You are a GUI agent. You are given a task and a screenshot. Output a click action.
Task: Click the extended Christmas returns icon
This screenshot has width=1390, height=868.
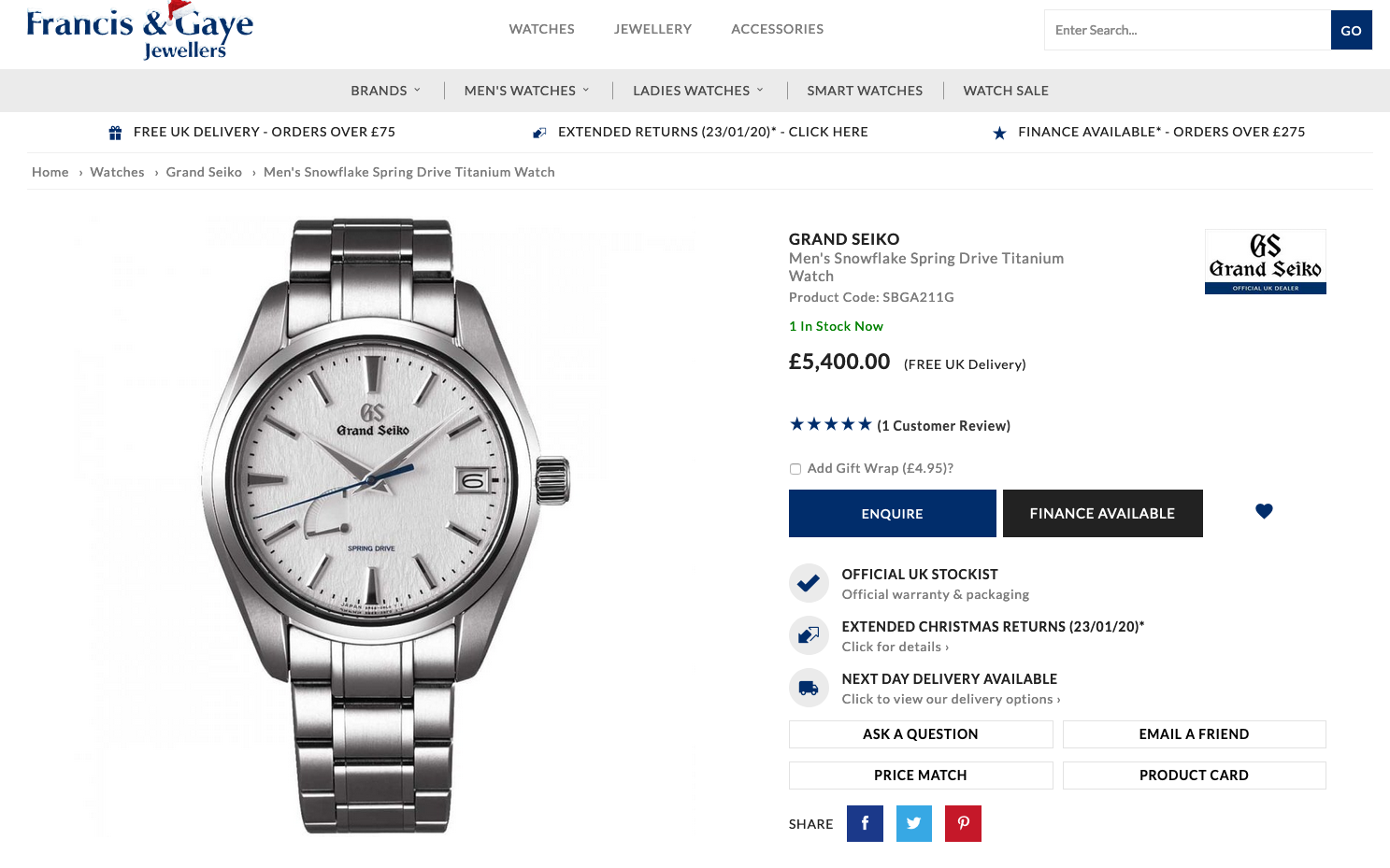[809, 635]
